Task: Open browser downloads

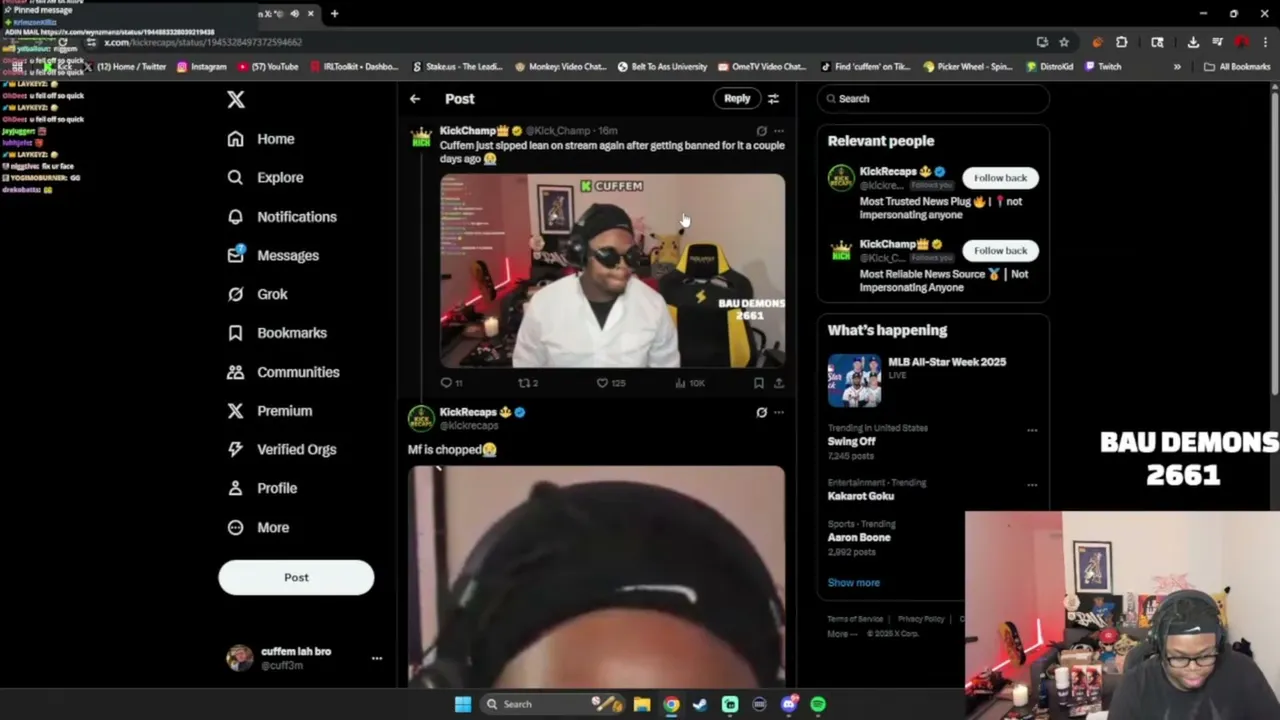Action: point(1193,42)
